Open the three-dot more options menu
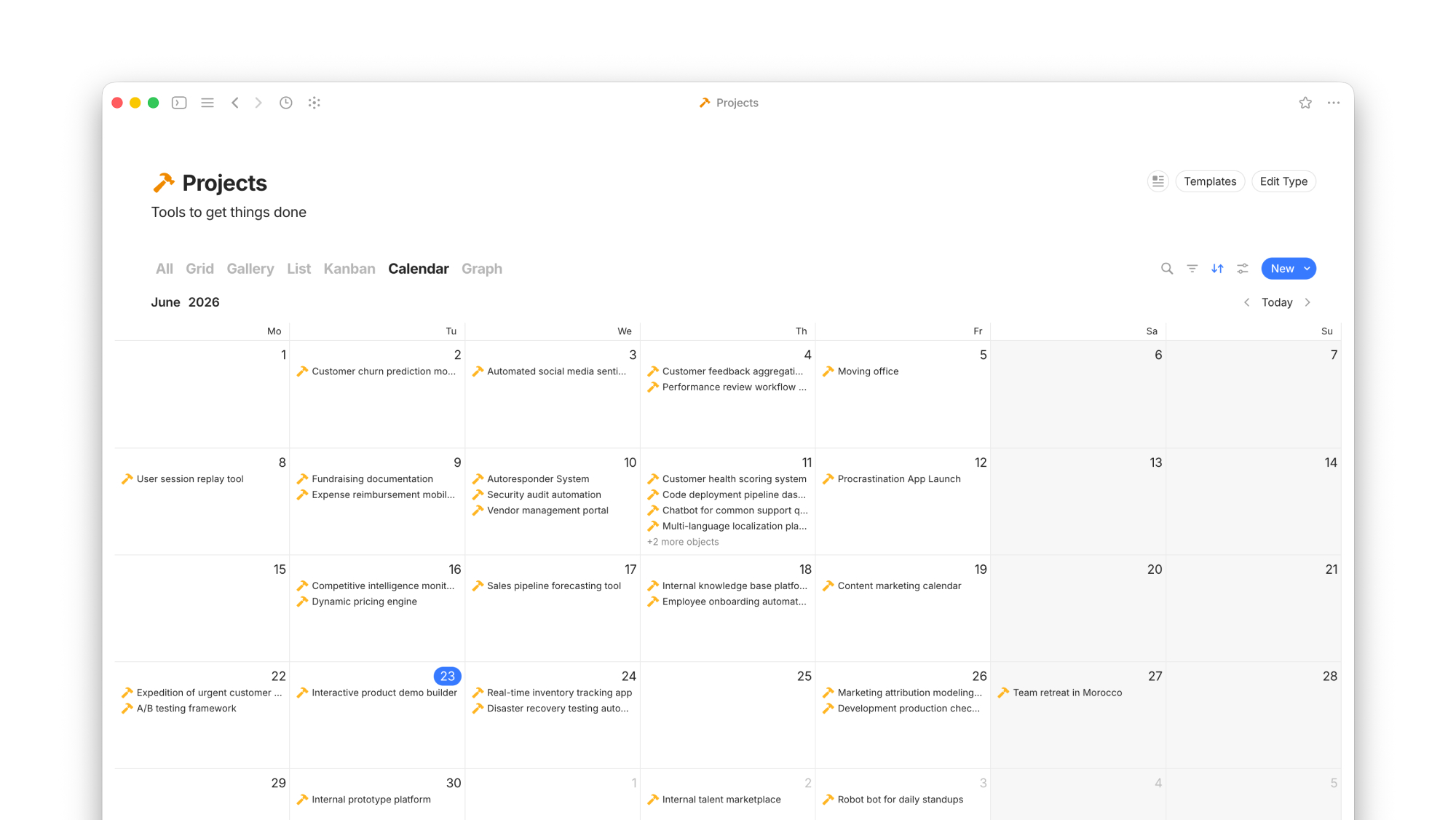Screen dimensions: 1456x820 (x=1334, y=103)
